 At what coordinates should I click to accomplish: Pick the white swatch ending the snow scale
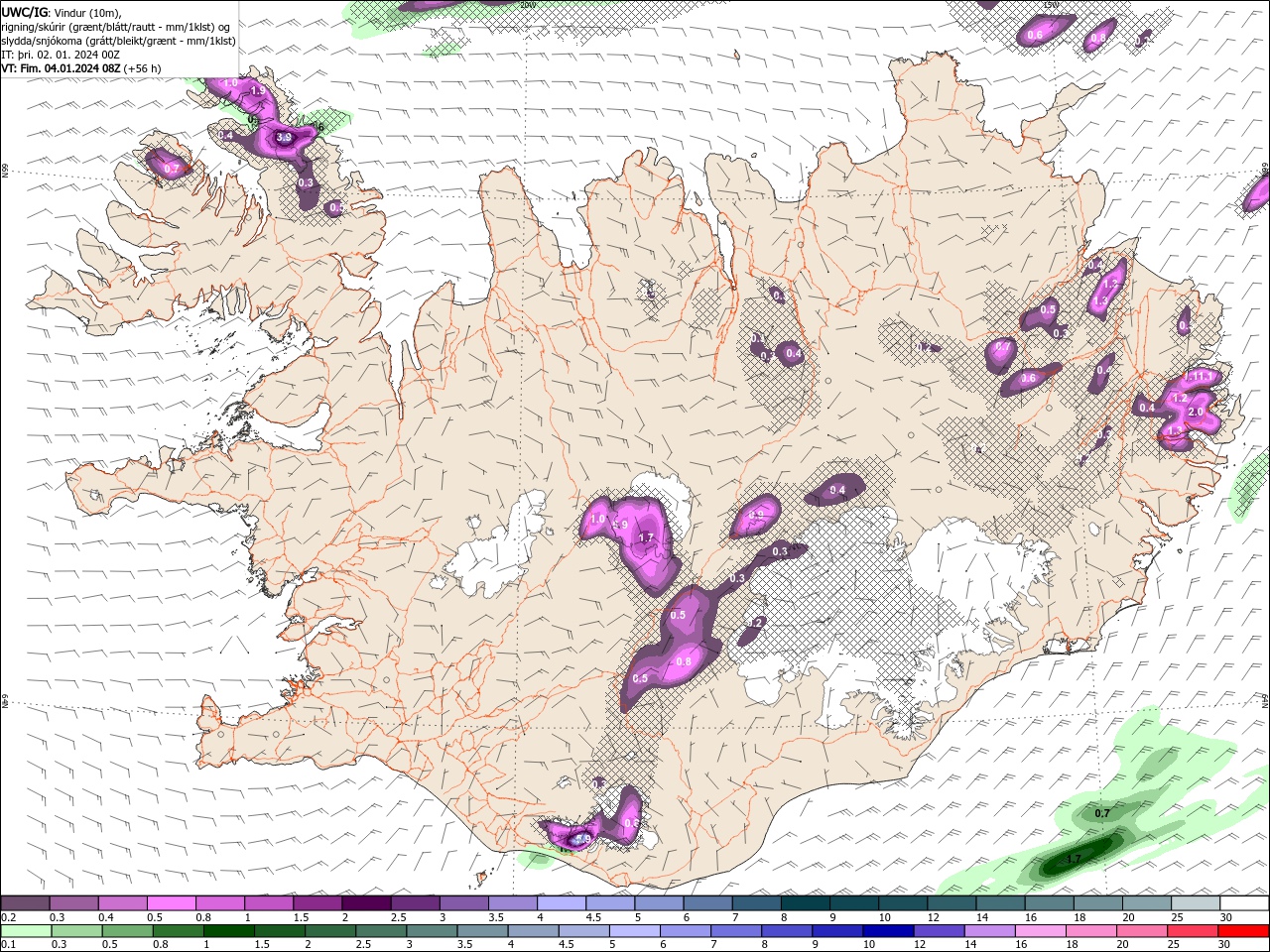tap(1244, 903)
